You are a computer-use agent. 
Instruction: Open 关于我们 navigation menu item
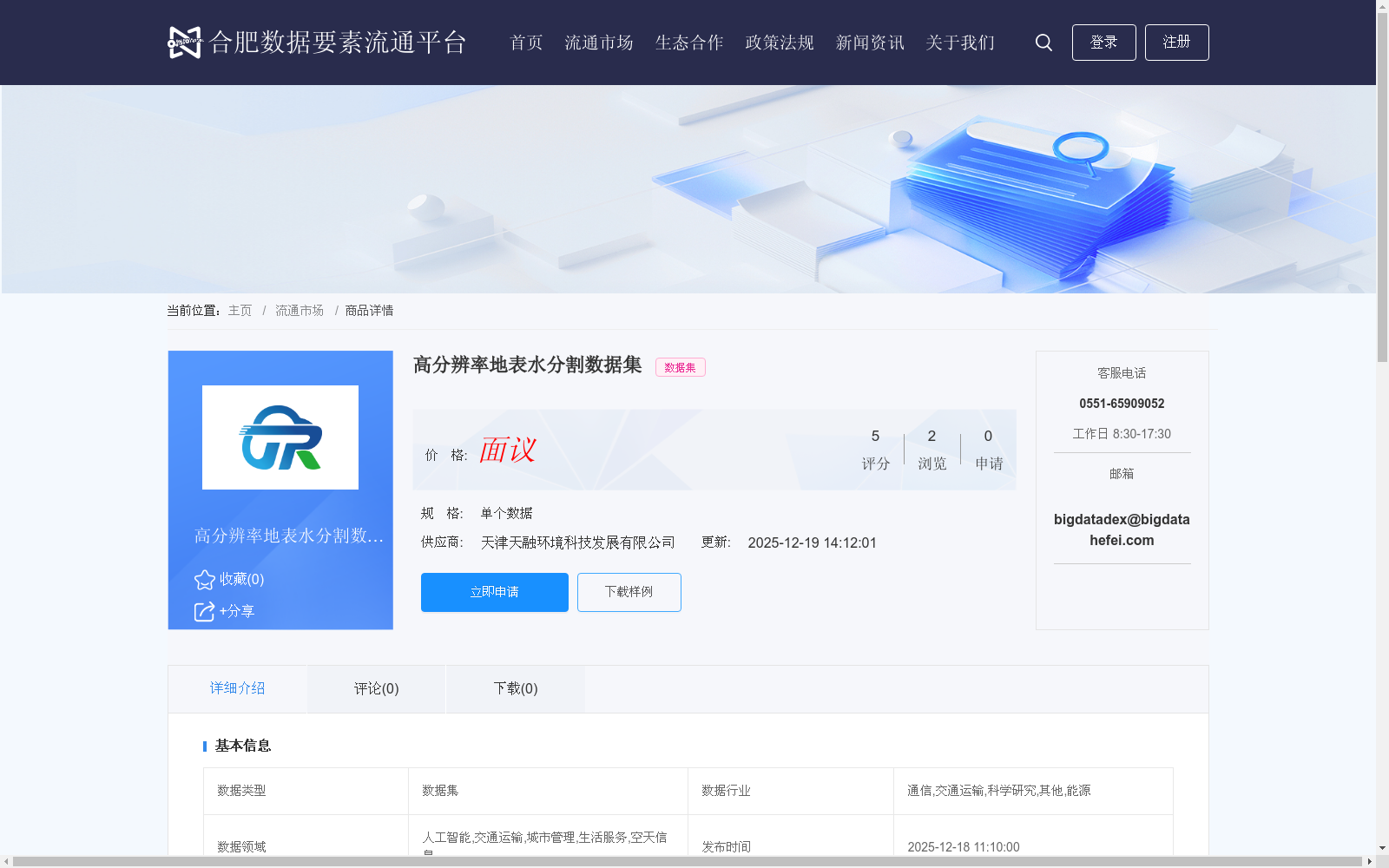960,43
